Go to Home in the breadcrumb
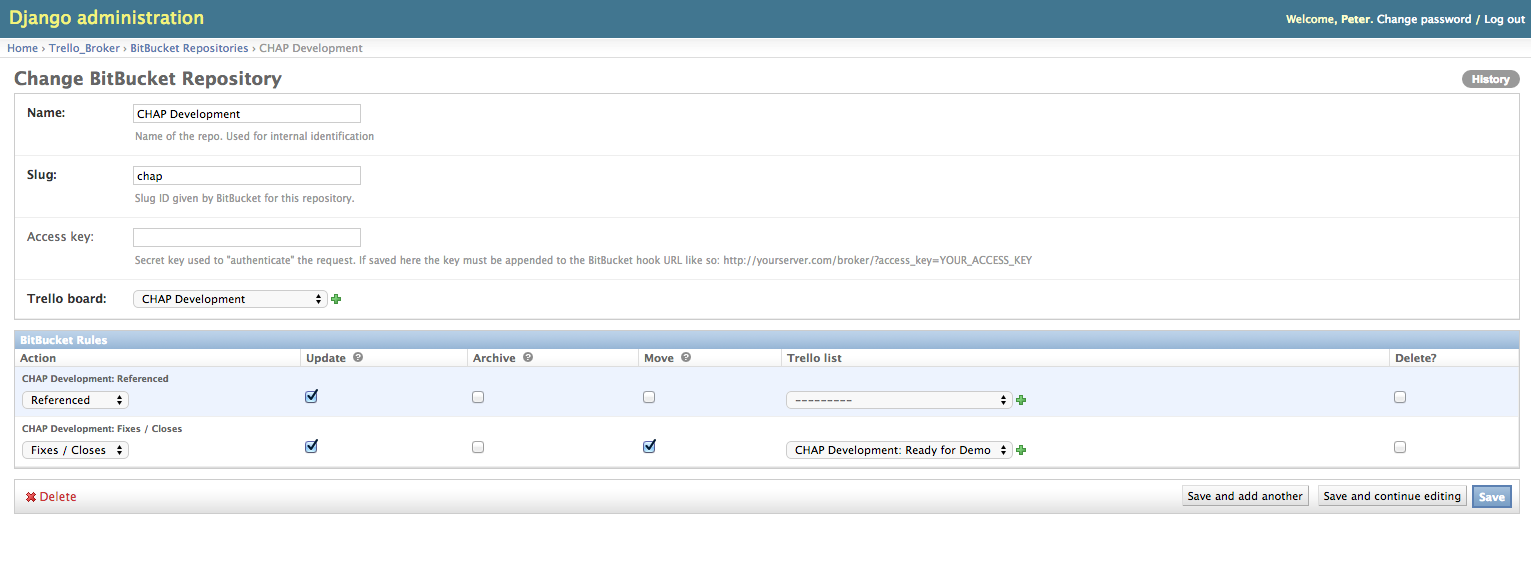This screenshot has height=575, width=1531. point(22,48)
